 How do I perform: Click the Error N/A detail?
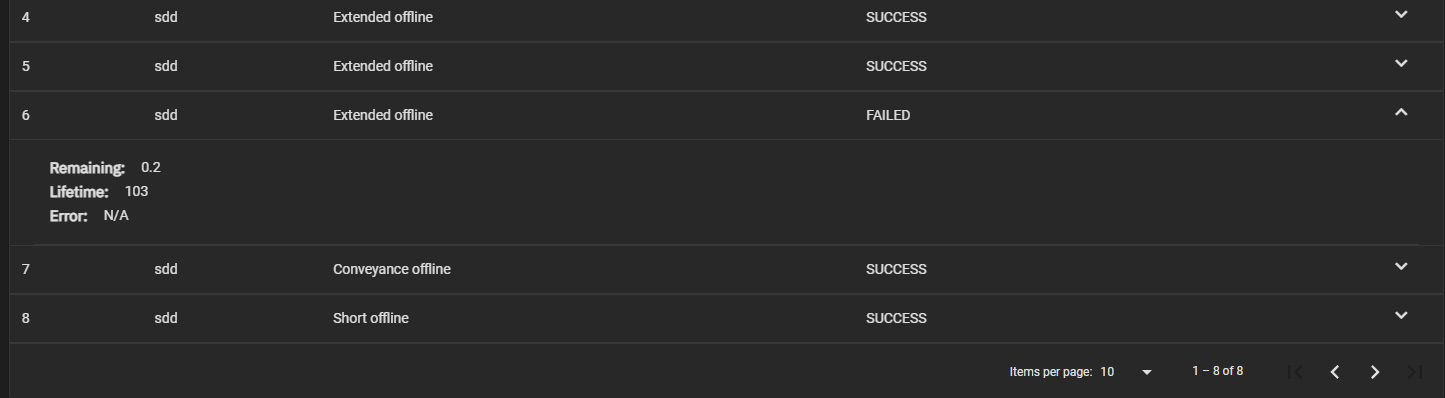pos(116,215)
